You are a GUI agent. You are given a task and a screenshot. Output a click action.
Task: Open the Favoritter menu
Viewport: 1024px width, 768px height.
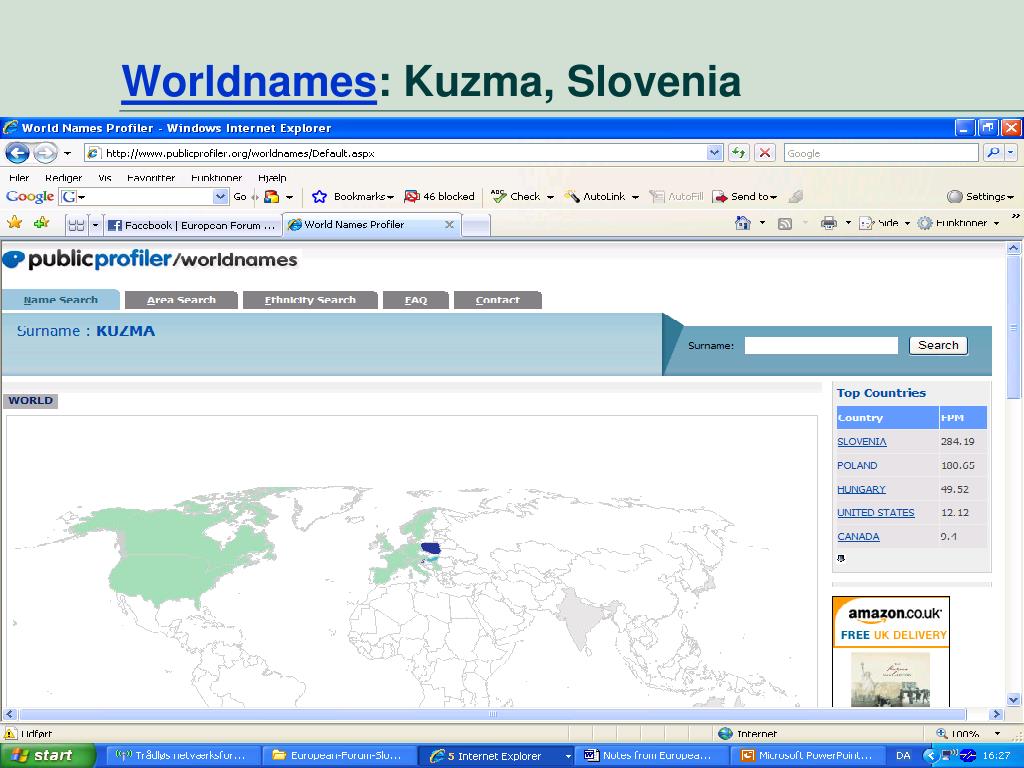coord(151,178)
